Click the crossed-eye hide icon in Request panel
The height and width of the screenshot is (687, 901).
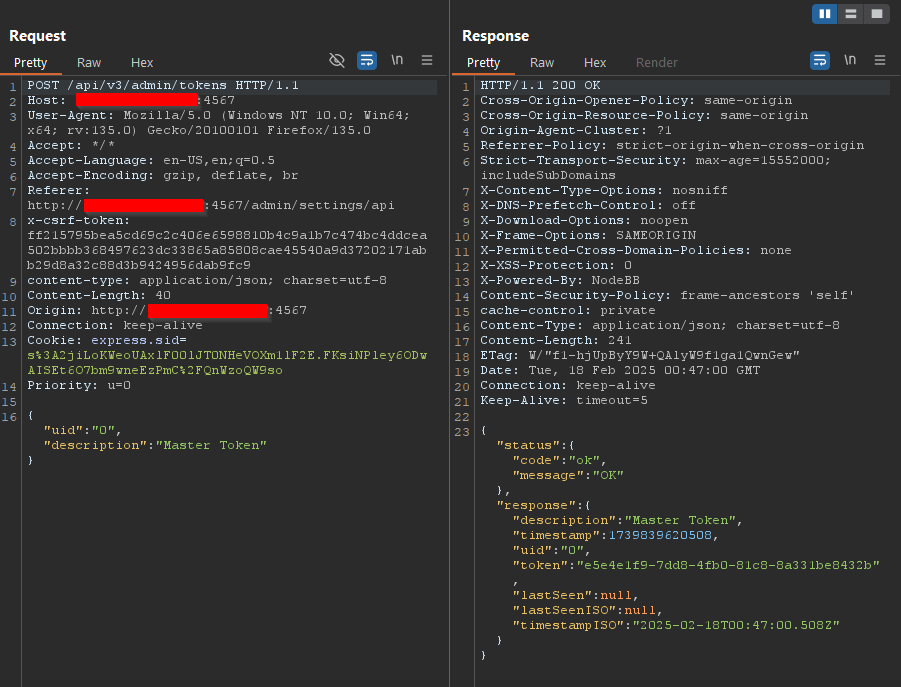(338, 60)
